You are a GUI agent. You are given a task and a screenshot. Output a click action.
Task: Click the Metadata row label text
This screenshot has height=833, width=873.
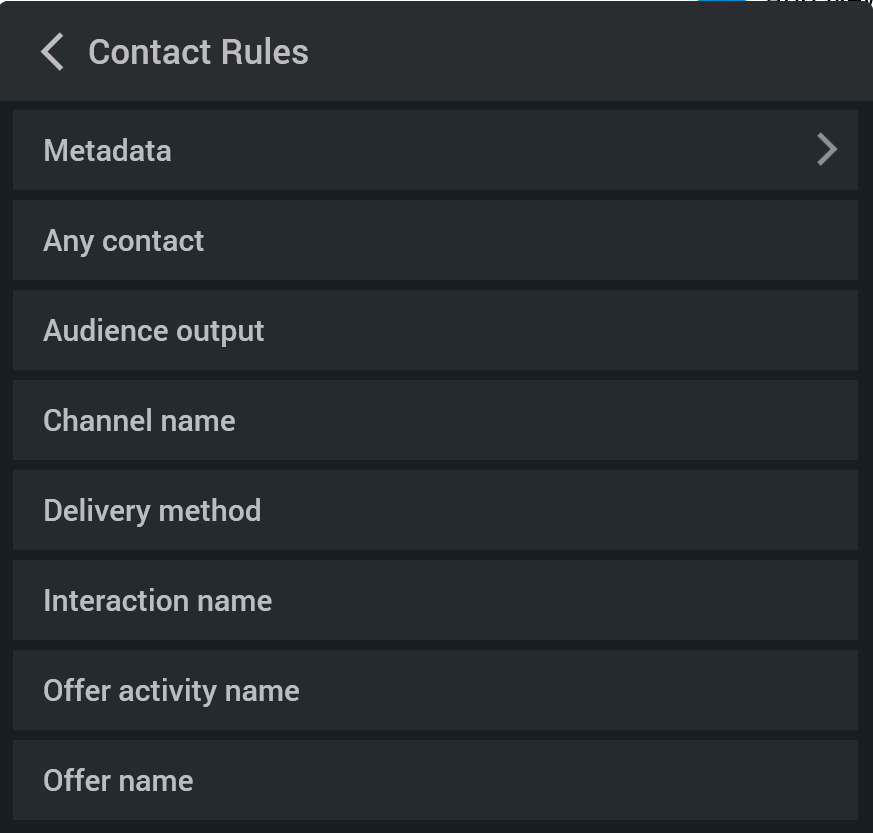tap(107, 151)
